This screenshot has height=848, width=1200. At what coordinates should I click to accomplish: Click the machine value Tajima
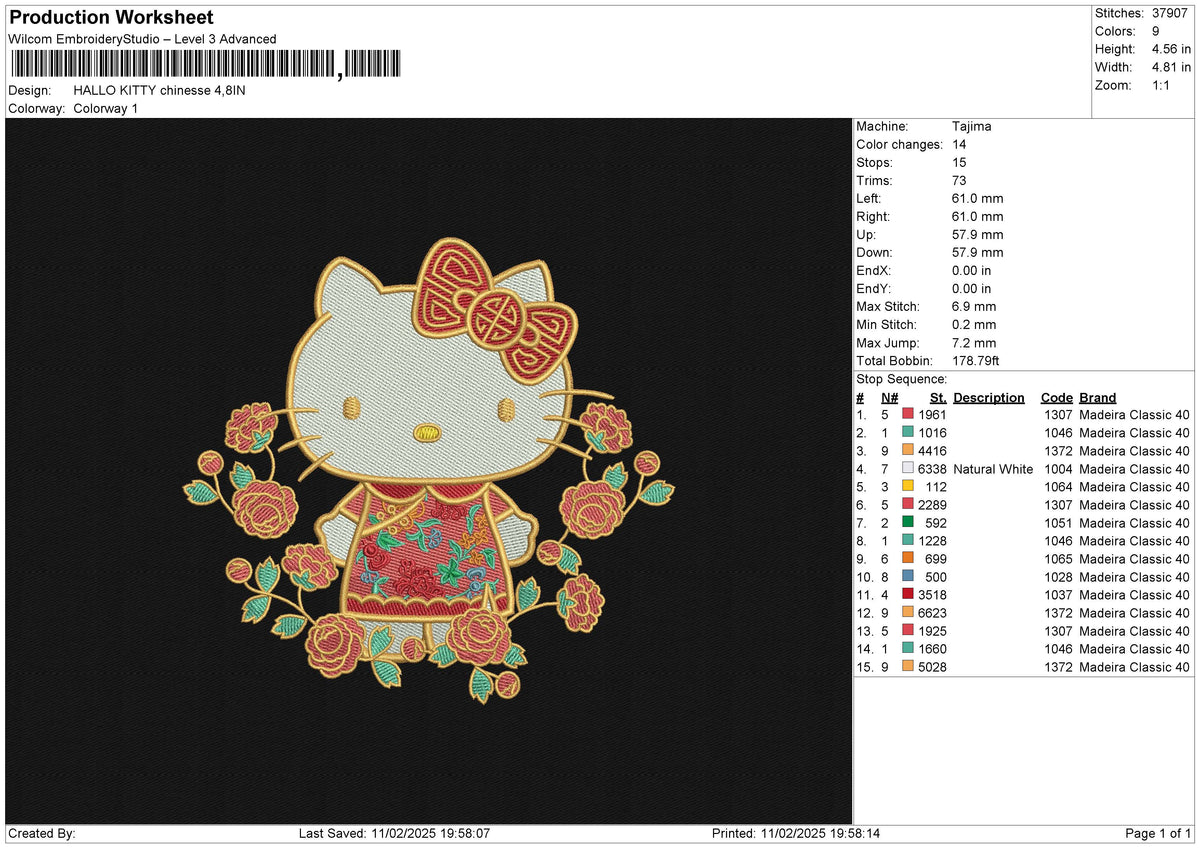972,127
